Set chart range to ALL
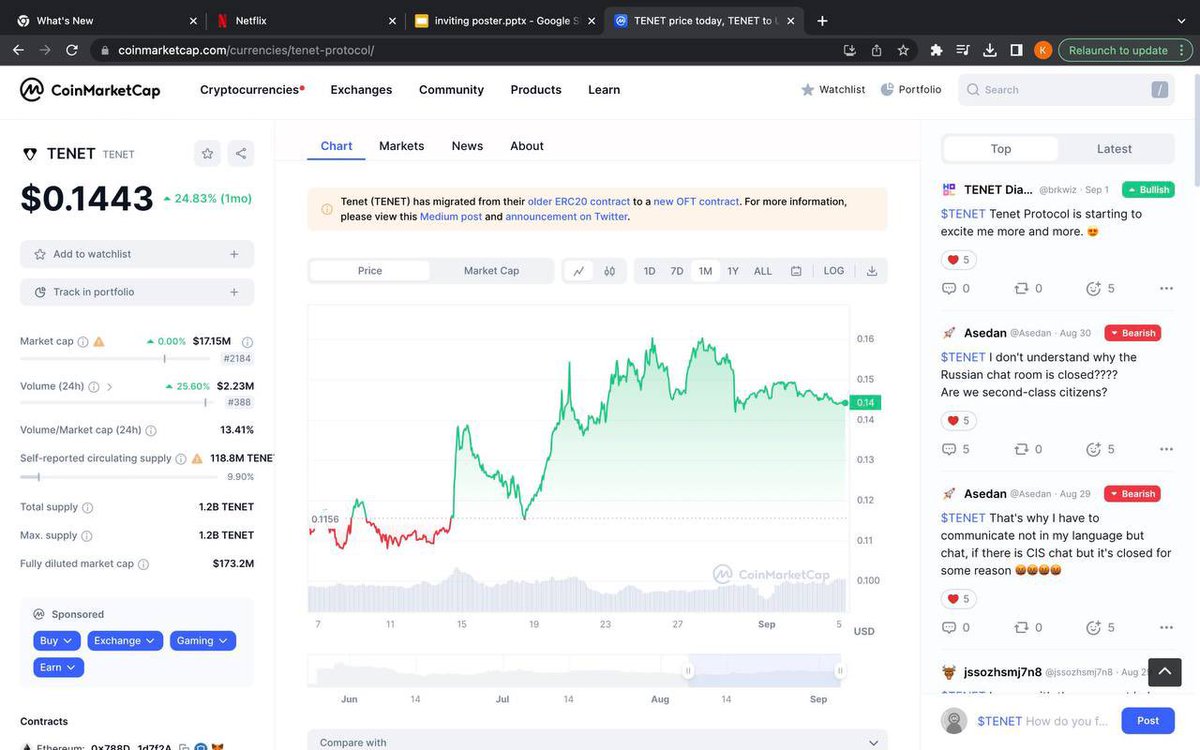 (x=763, y=271)
